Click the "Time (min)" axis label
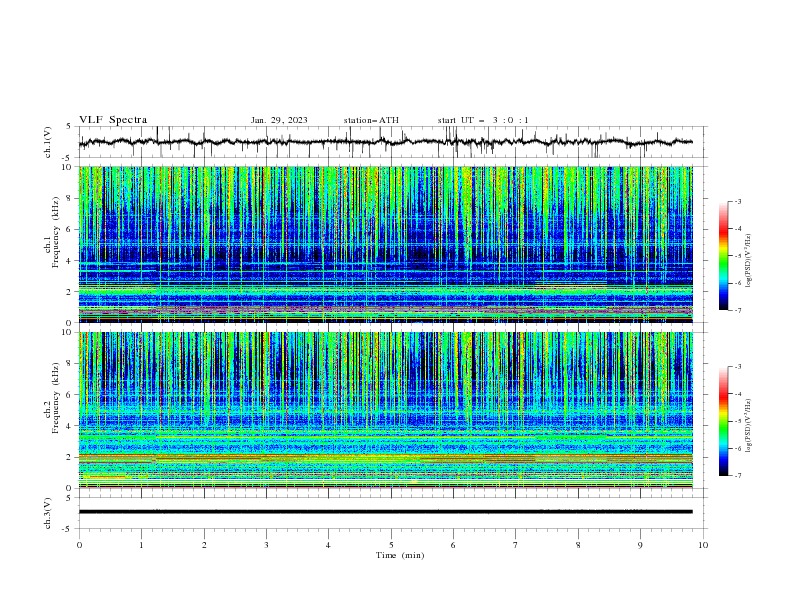This screenshot has width=792, height=612. click(x=400, y=555)
